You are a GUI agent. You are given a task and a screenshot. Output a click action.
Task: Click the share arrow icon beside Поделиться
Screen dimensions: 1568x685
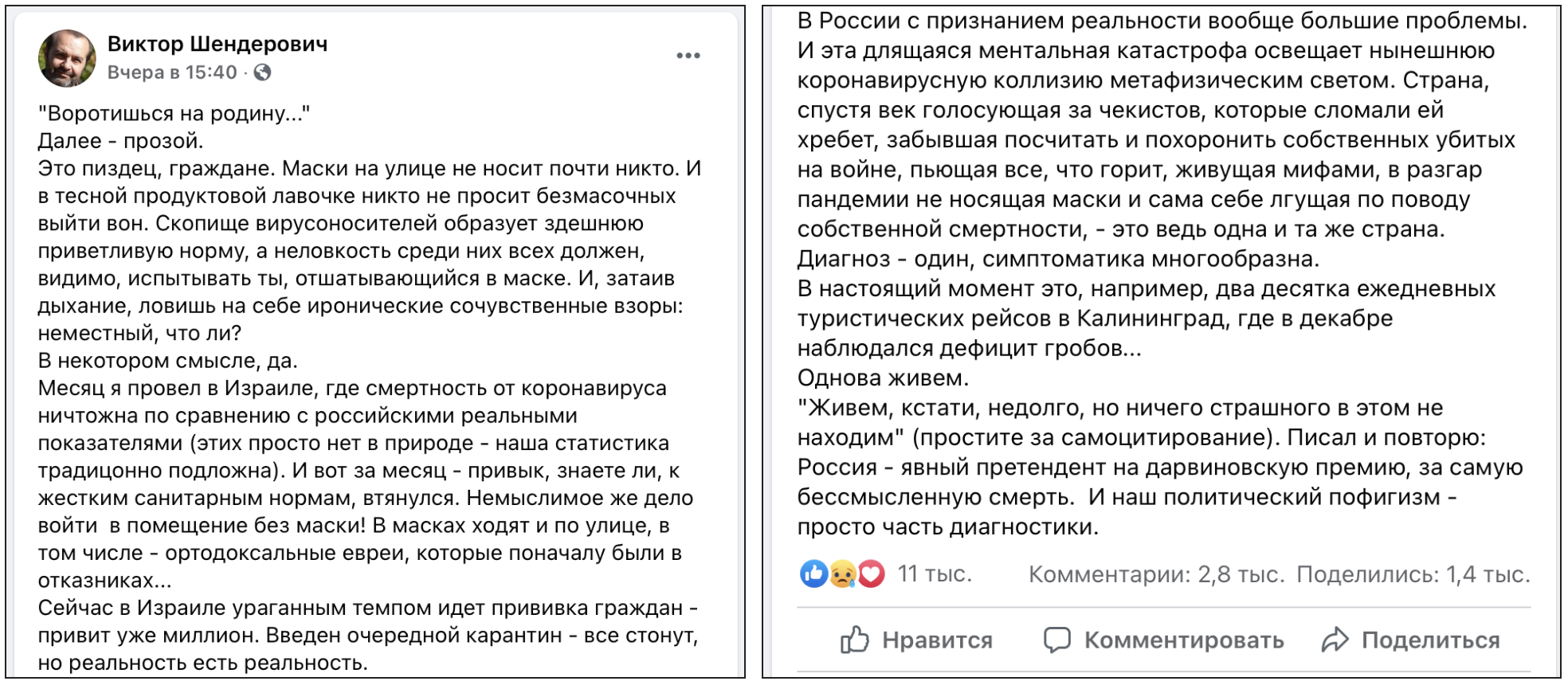click(x=1335, y=640)
